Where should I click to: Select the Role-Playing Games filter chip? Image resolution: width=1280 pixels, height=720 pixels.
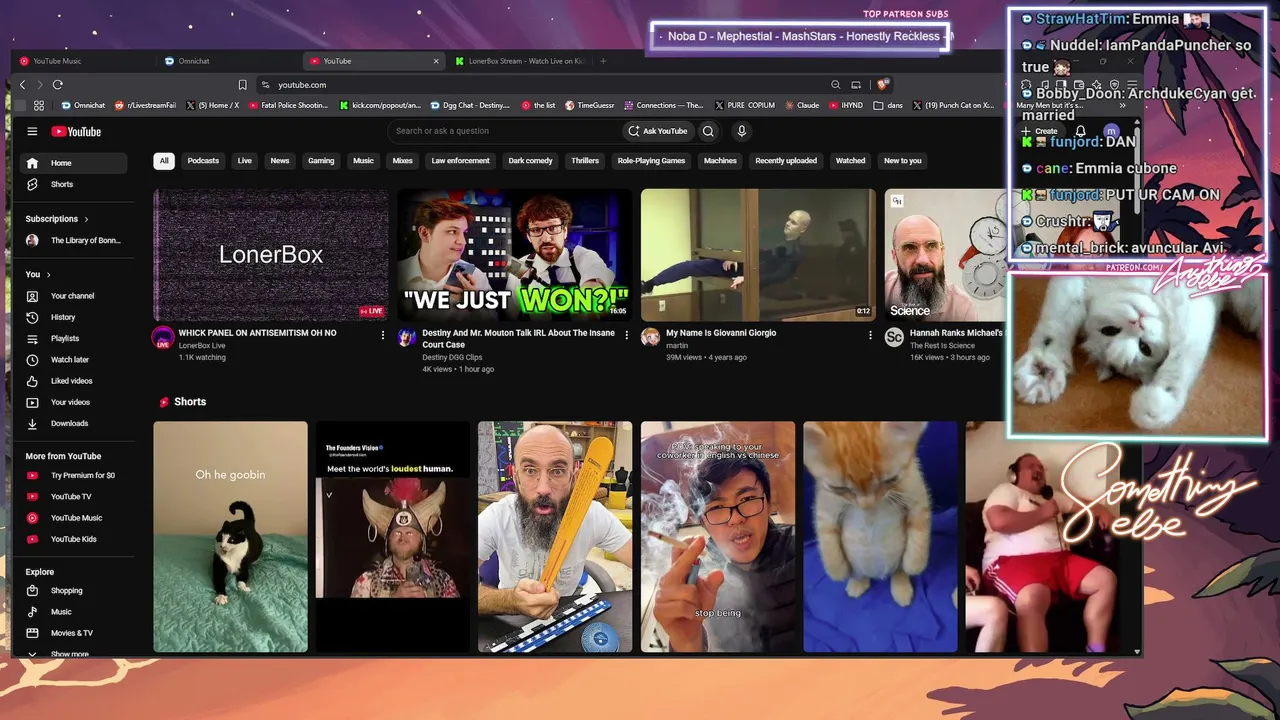(x=651, y=161)
